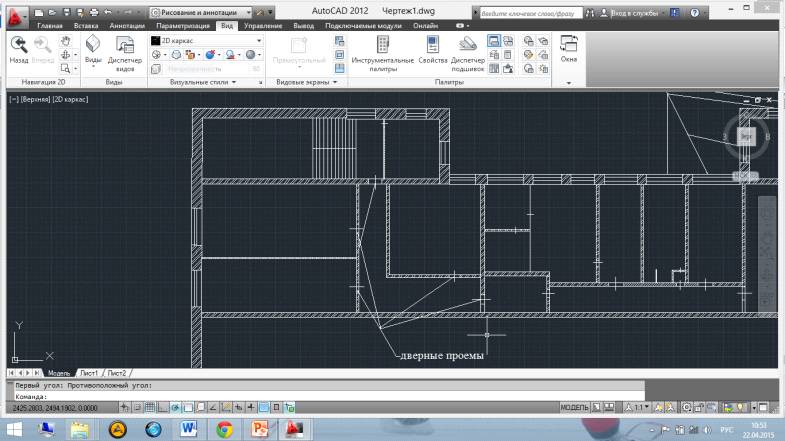This screenshot has height=441, width=785.
Task: Select the Pan hand tool
Action: (x=66, y=41)
